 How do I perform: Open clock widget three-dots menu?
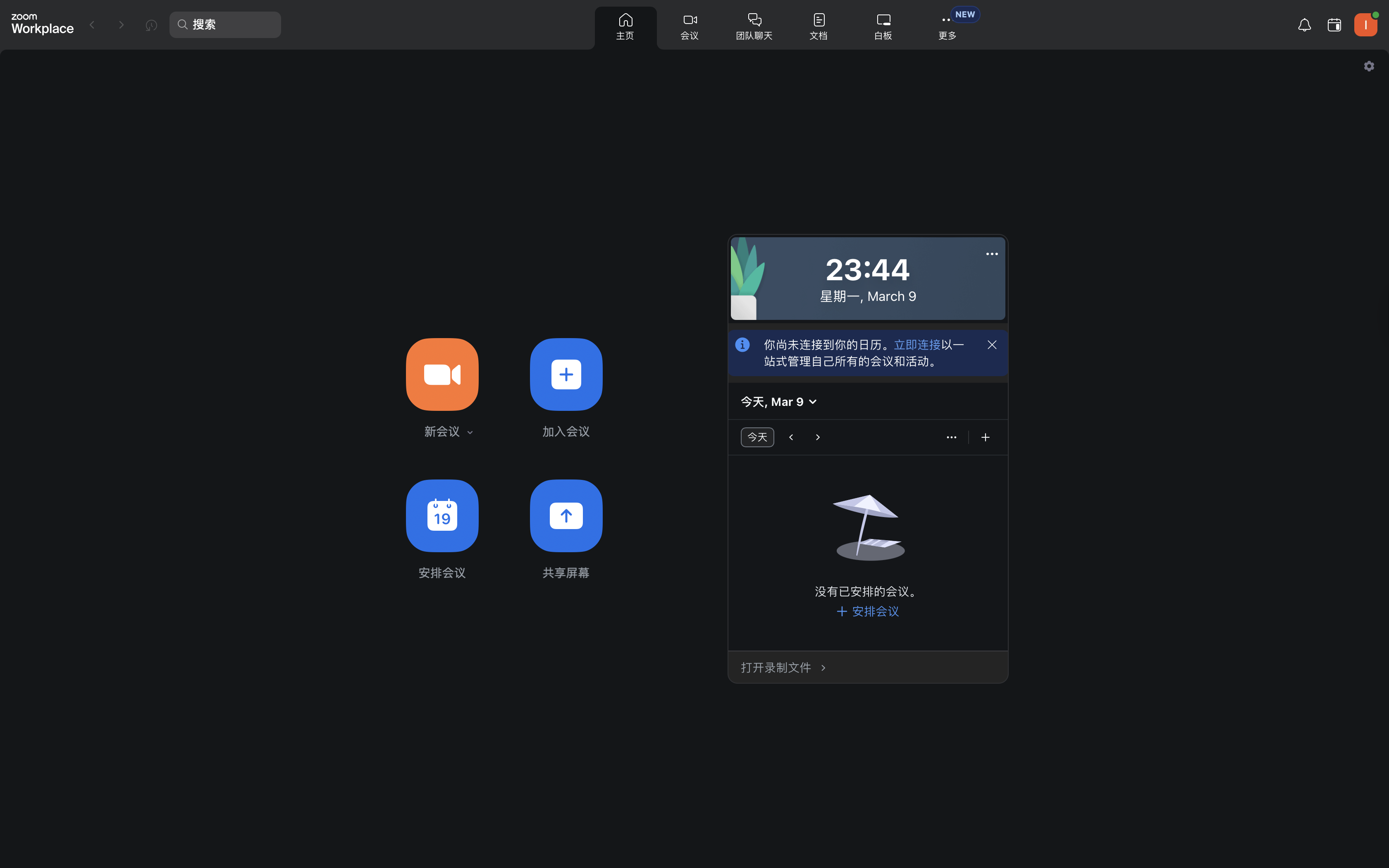pos(991,254)
